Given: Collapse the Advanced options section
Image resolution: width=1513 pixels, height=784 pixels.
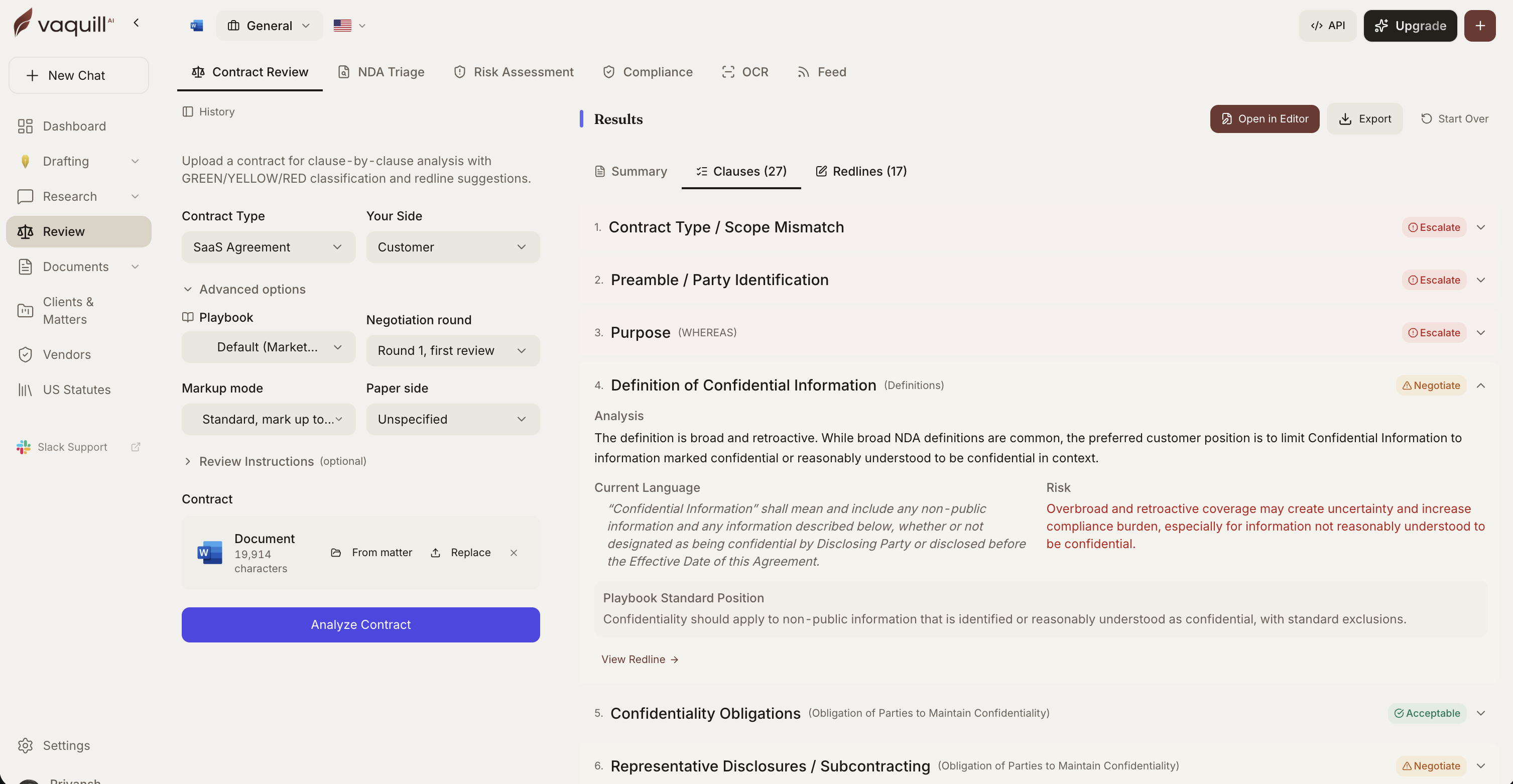Looking at the screenshot, I should (x=244, y=289).
